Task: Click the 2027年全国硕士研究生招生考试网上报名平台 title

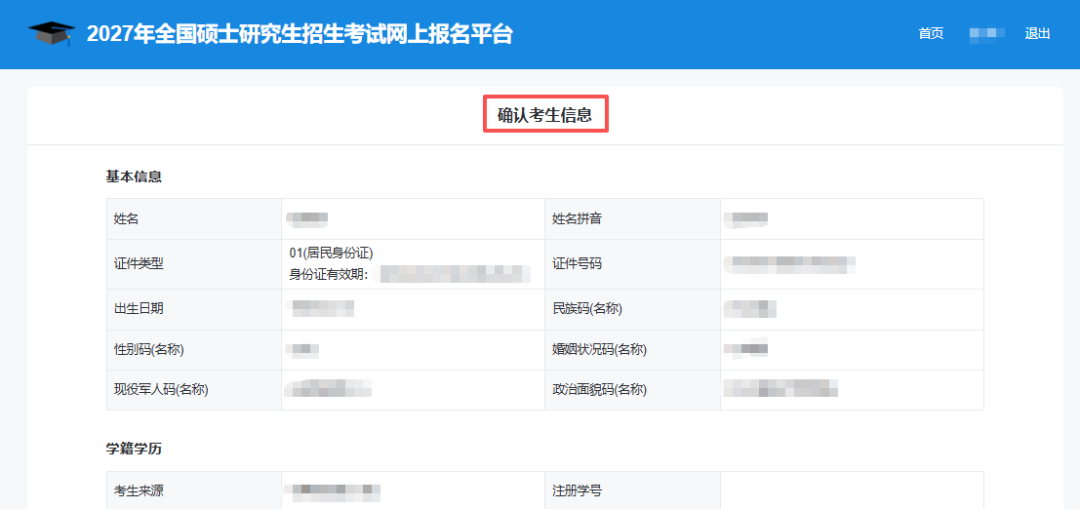Action: [x=300, y=34]
